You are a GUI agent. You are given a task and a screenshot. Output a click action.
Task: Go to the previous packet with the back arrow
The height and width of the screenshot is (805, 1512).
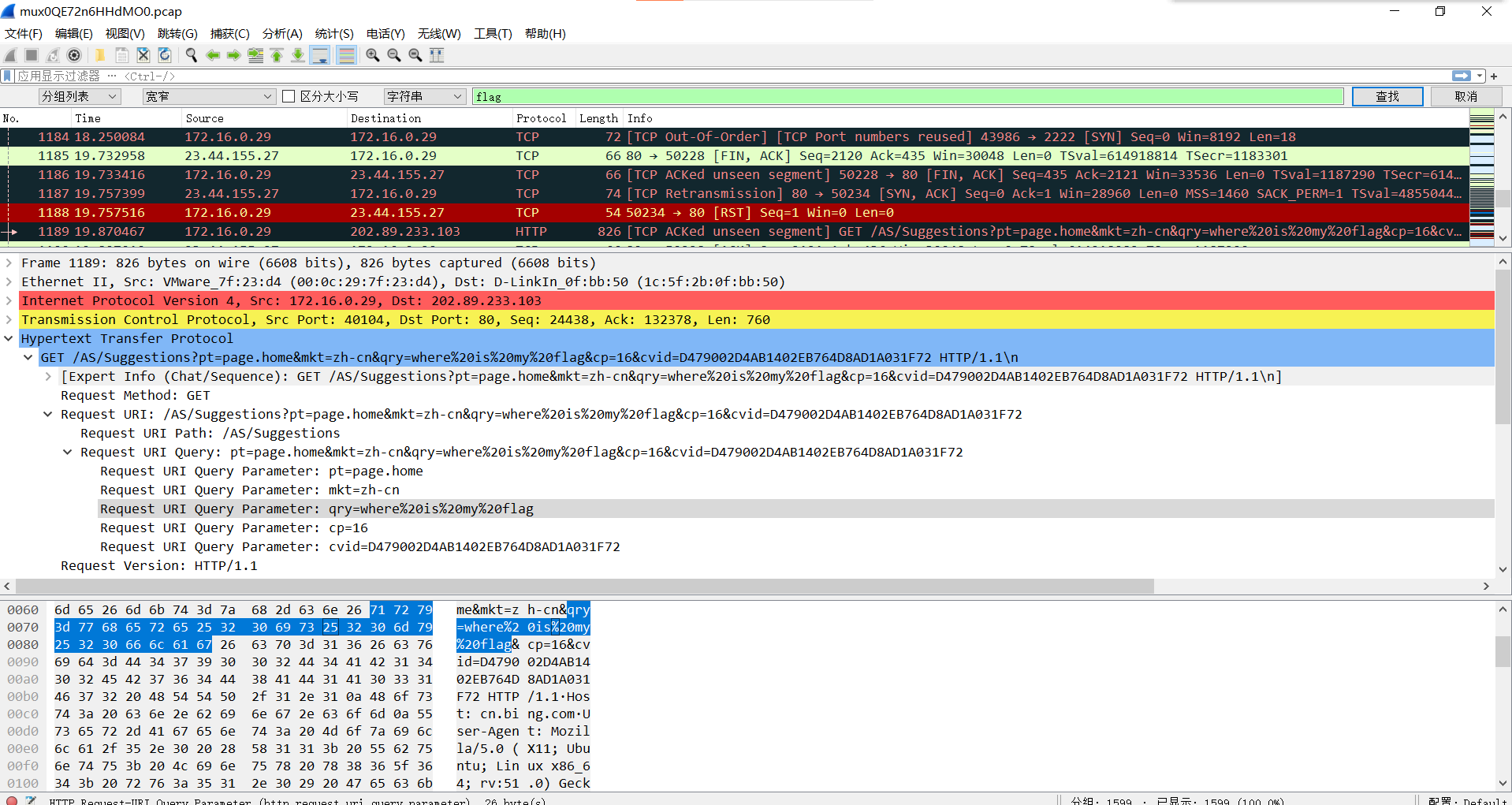(213, 55)
